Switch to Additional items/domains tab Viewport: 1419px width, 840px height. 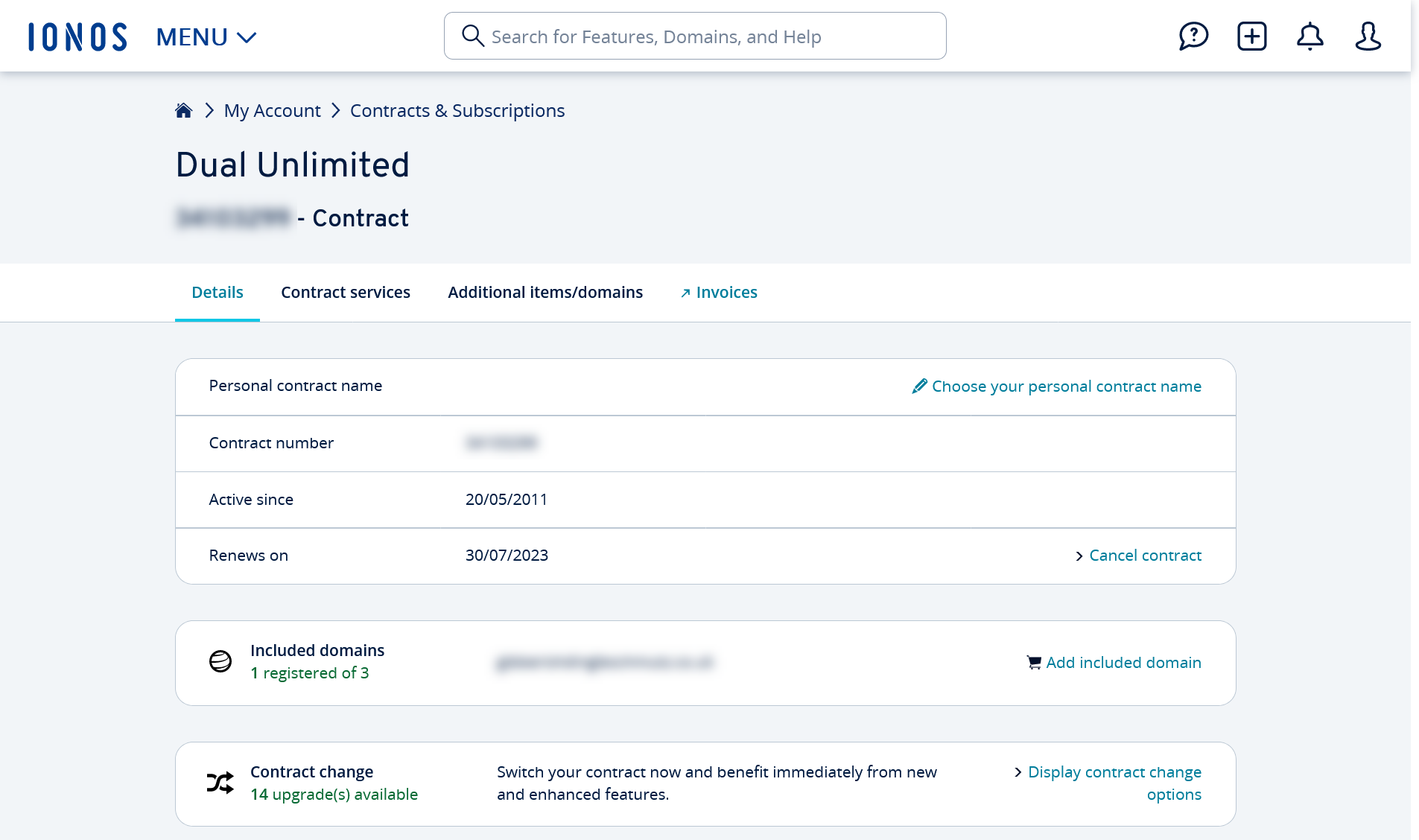pyautogui.click(x=545, y=292)
